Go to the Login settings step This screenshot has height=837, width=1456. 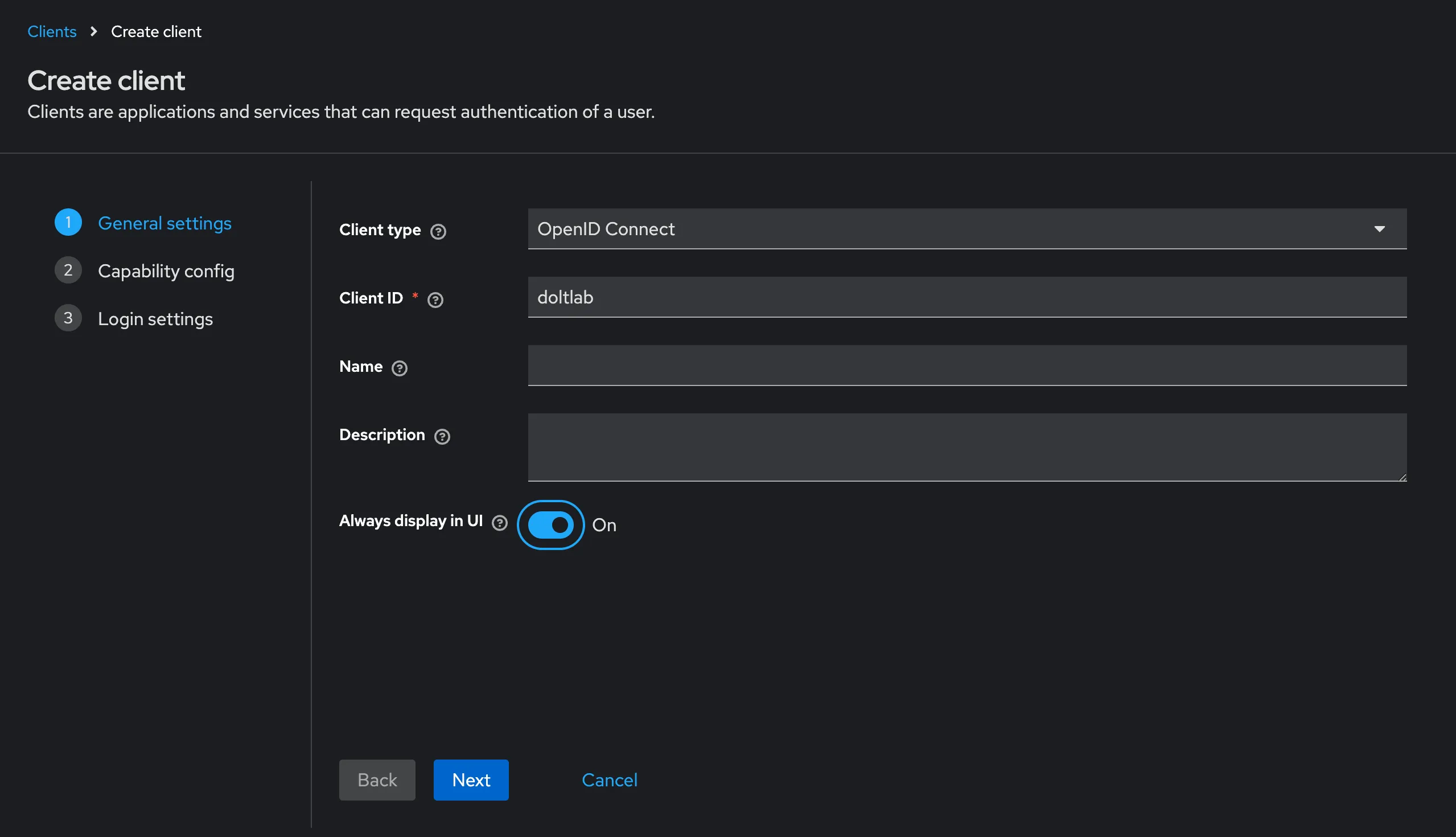pyautogui.click(x=155, y=319)
